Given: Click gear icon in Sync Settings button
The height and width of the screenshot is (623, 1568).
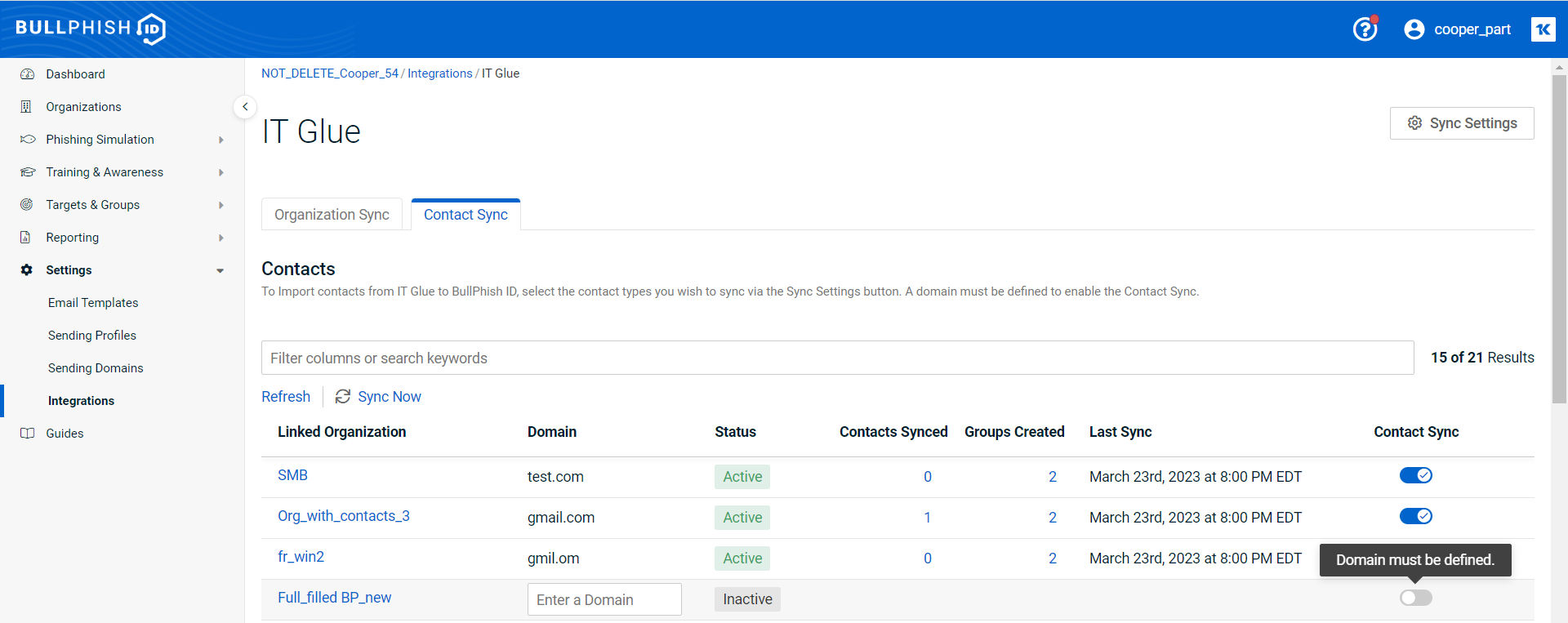Looking at the screenshot, I should pyautogui.click(x=1414, y=123).
